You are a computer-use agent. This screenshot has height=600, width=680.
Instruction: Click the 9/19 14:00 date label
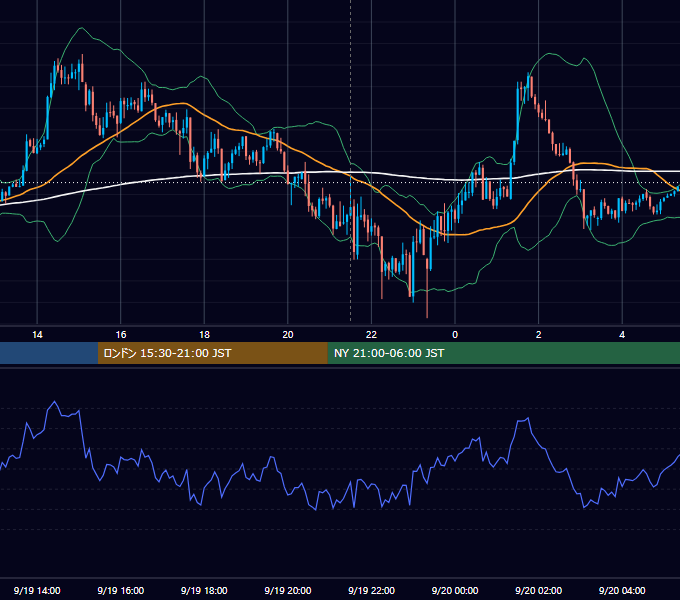point(37,590)
